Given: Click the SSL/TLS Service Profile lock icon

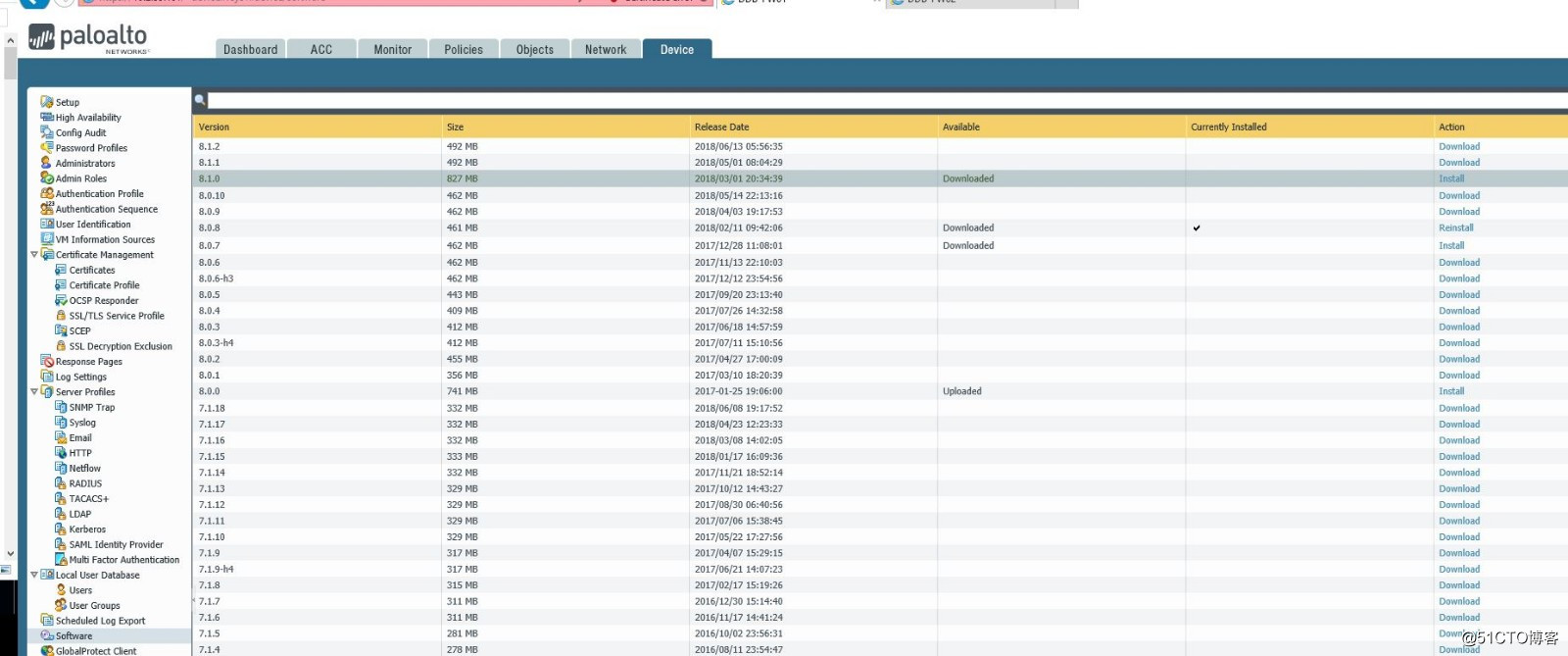Looking at the screenshot, I should point(61,316).
